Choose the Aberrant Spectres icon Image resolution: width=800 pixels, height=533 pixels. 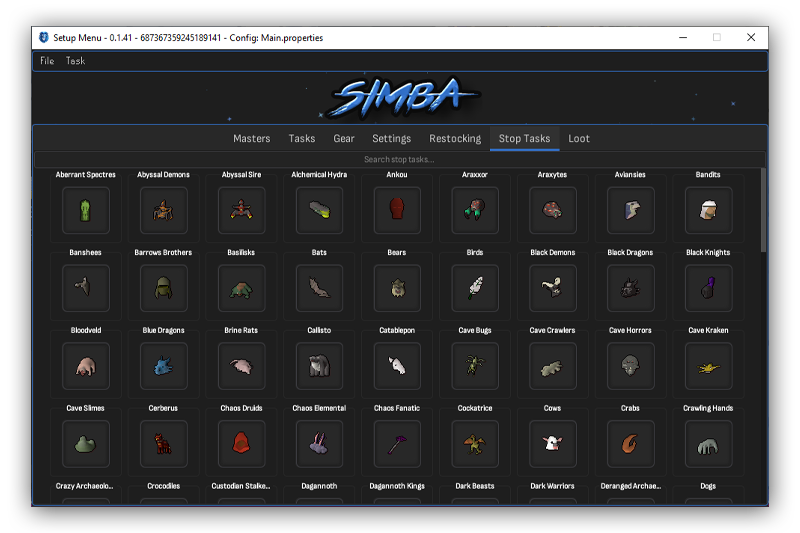[x=85, y=210]
